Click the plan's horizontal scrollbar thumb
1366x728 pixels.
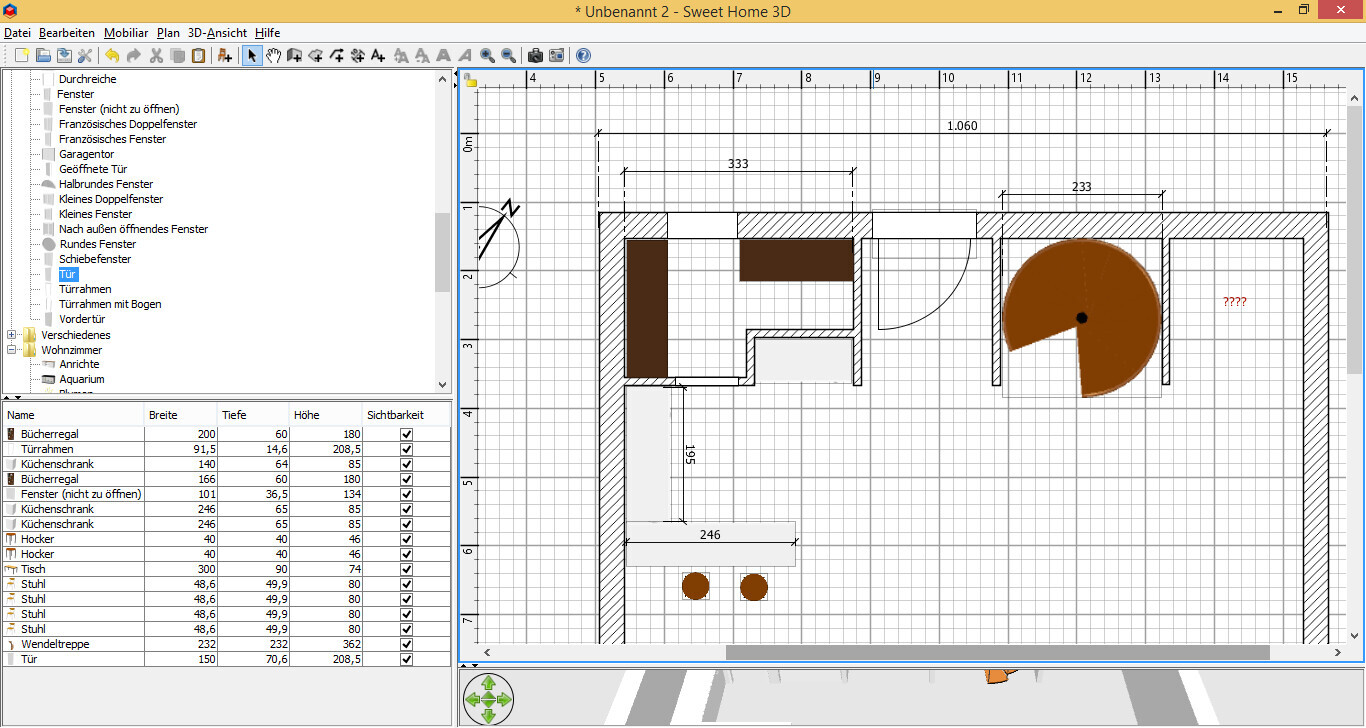(x=997, y=652)
